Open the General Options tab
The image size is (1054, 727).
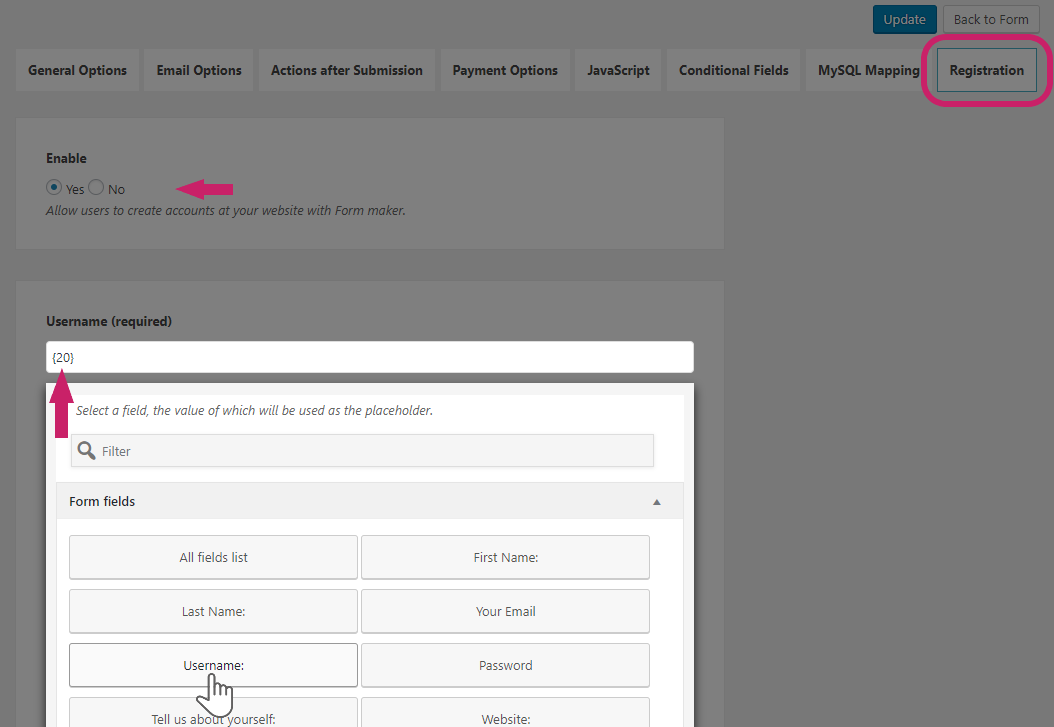coord(77,70)
